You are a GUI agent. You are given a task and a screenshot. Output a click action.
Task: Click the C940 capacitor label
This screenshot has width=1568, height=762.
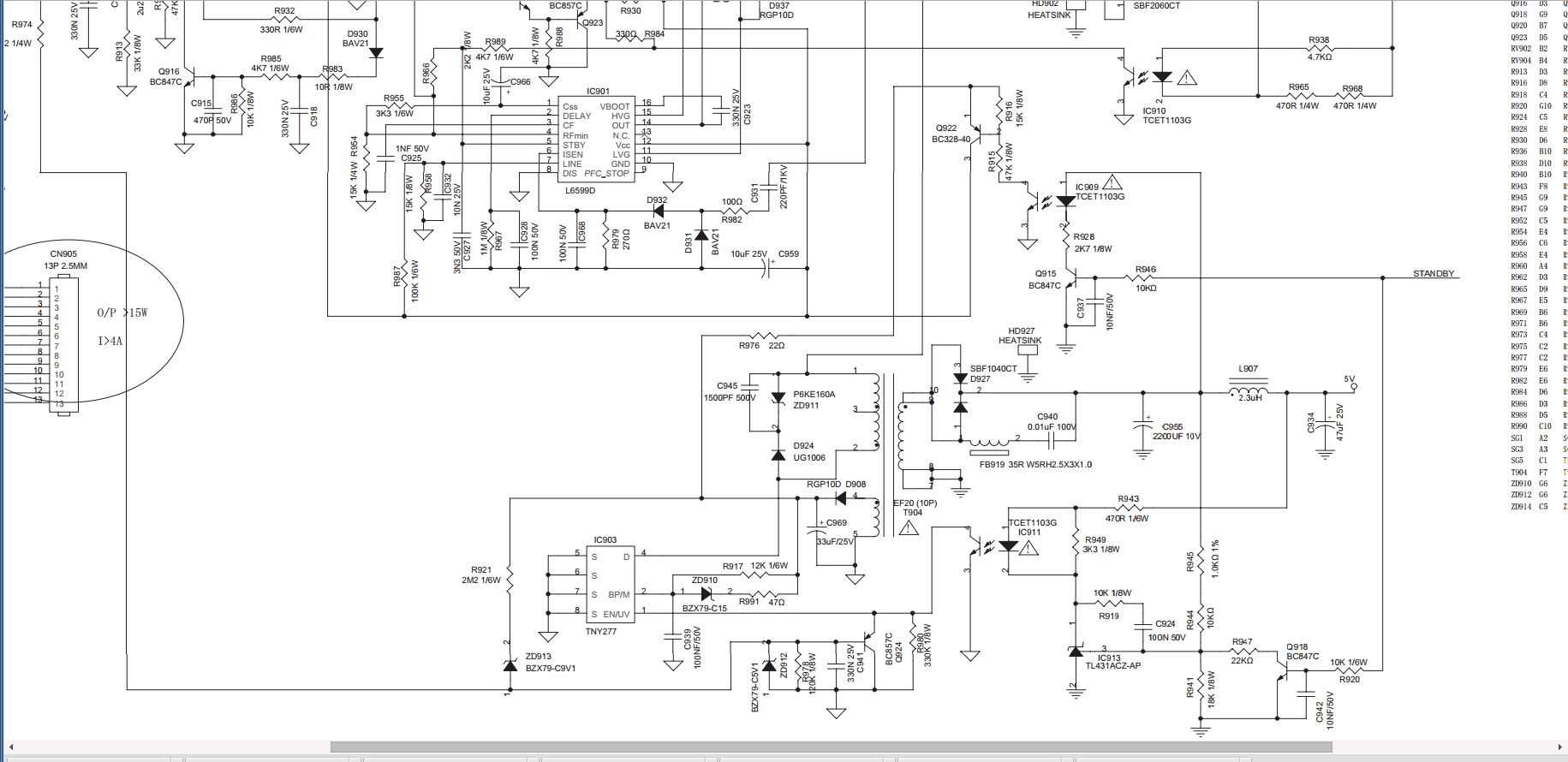tap(1047, 417)
